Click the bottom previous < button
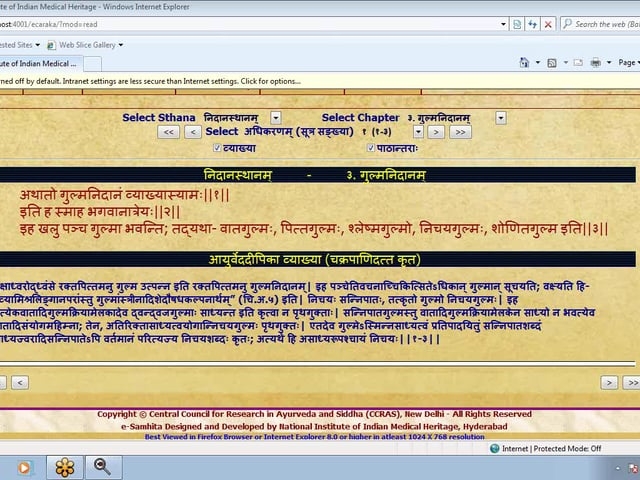Viewport: 640px width, 480px height. coord(20,383)
